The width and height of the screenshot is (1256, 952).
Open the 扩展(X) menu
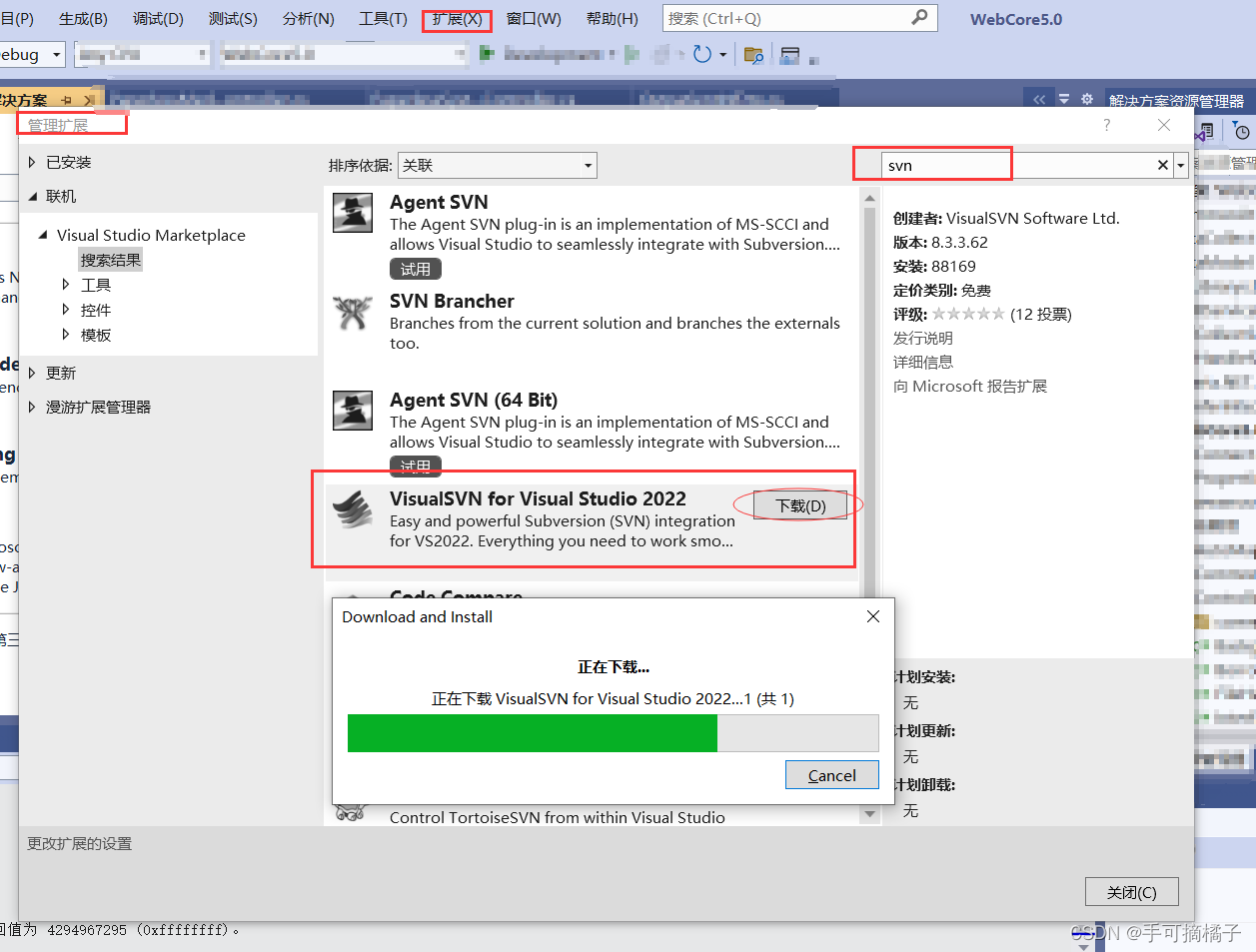pyautogui.click(x=457, y=19)
